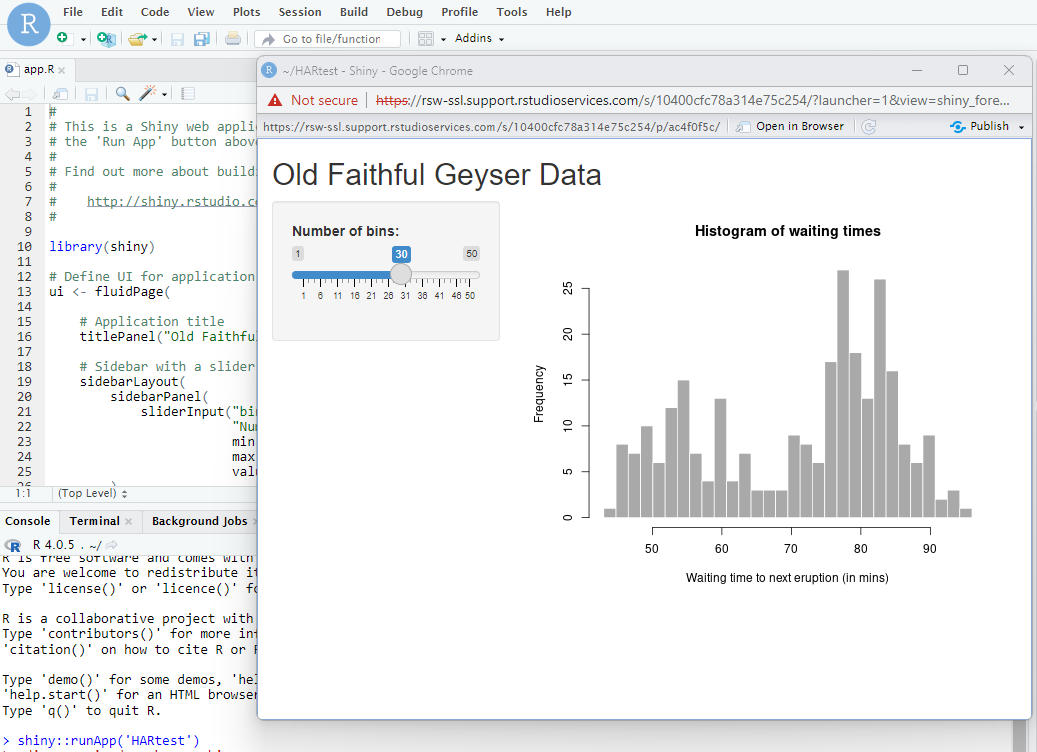Click the Number of bins slider handle
The width and height of the screenshot is (1037, 752).
pos(401,274)
